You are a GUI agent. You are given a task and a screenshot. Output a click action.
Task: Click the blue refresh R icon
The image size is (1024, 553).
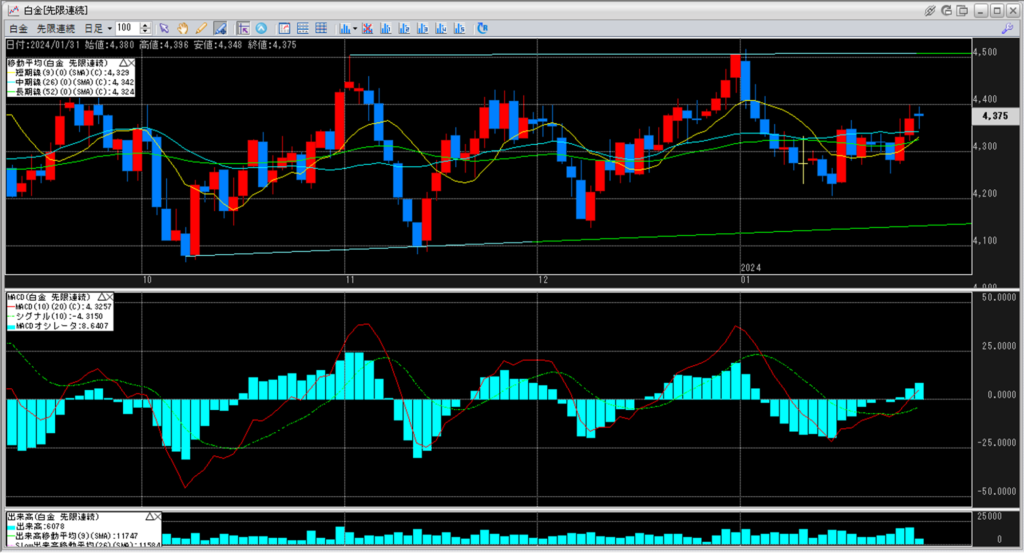pyautogui.click(x=482, y=28)
